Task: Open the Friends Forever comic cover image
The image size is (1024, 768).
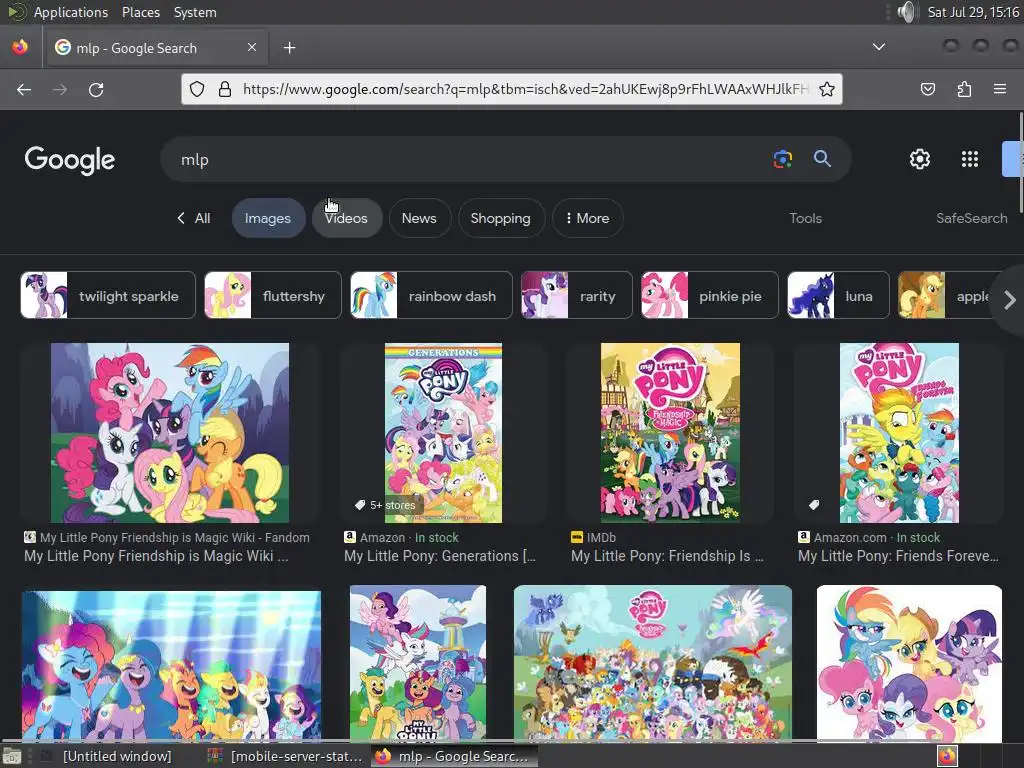Action: [899, 432]
